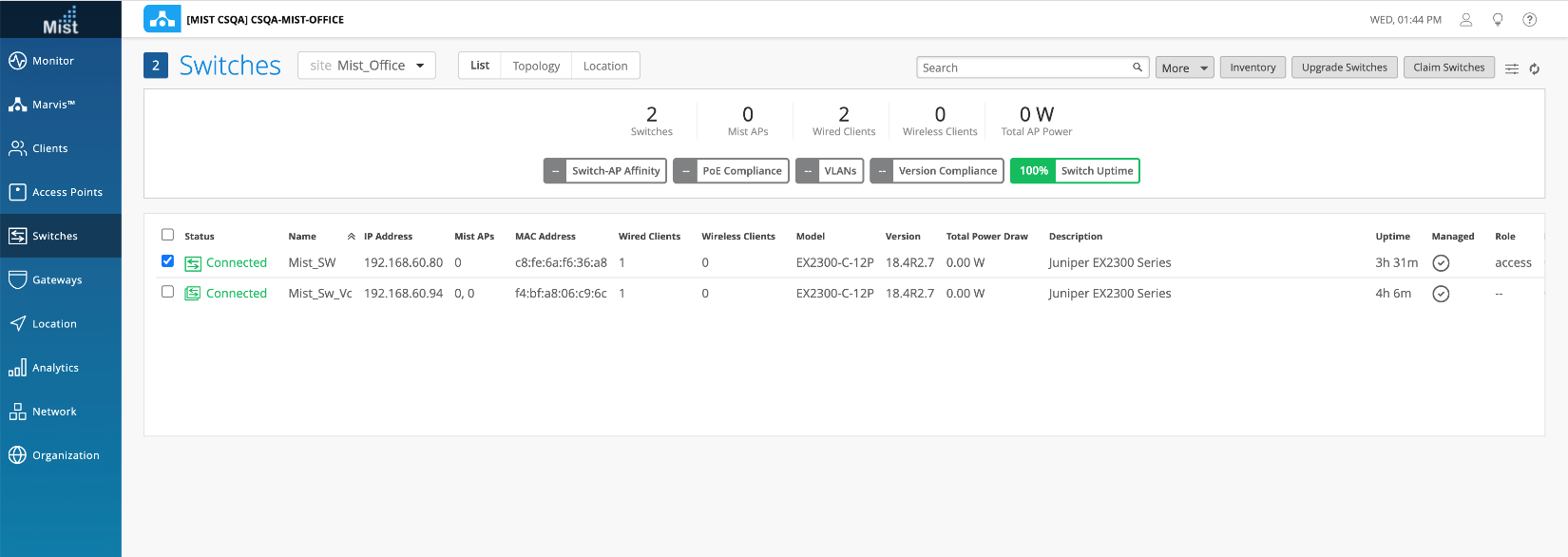Uncheck the Mist_SW row checkbox

coord(167,261)
